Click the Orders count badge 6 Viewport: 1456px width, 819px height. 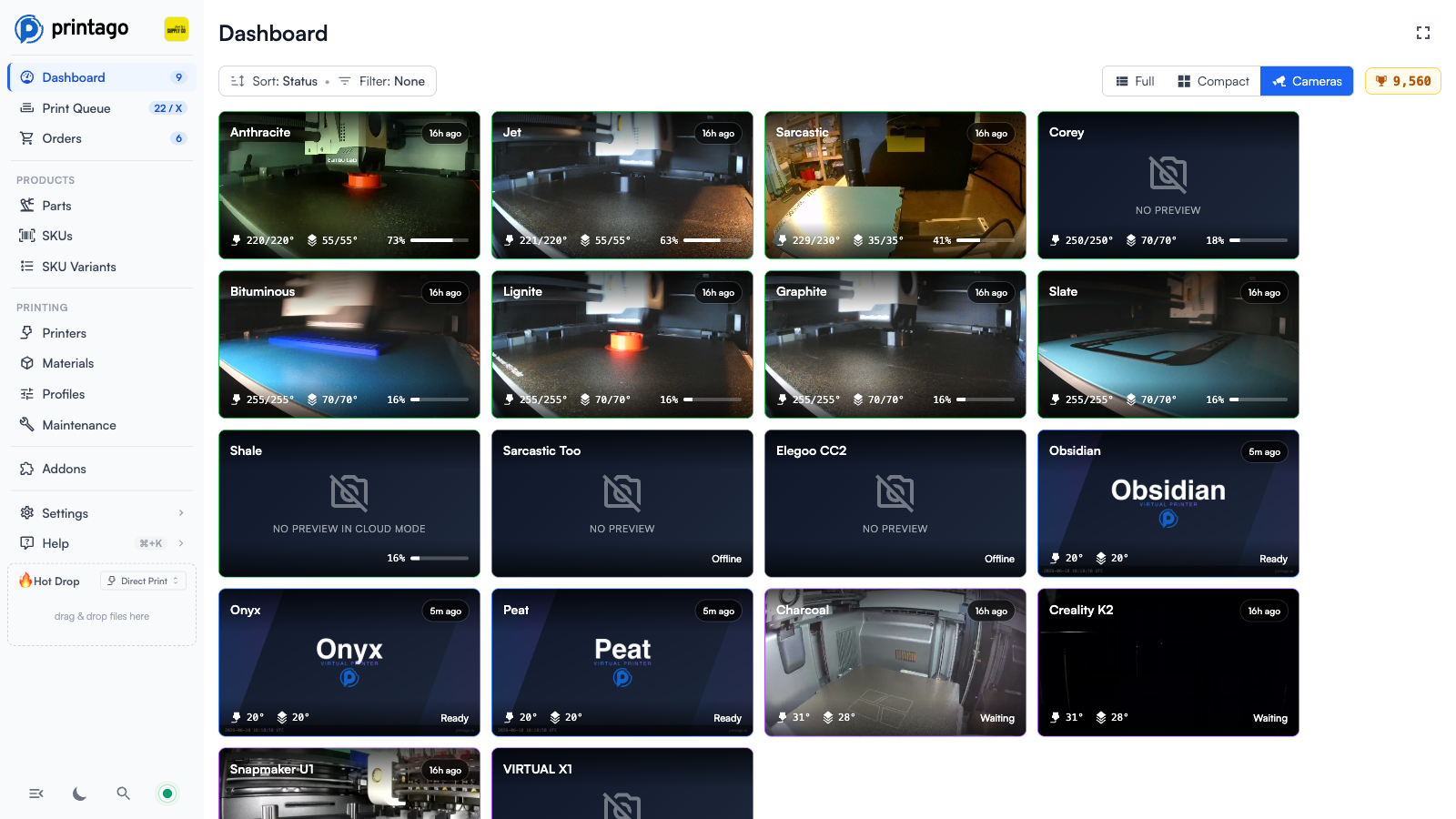(178, 138)
